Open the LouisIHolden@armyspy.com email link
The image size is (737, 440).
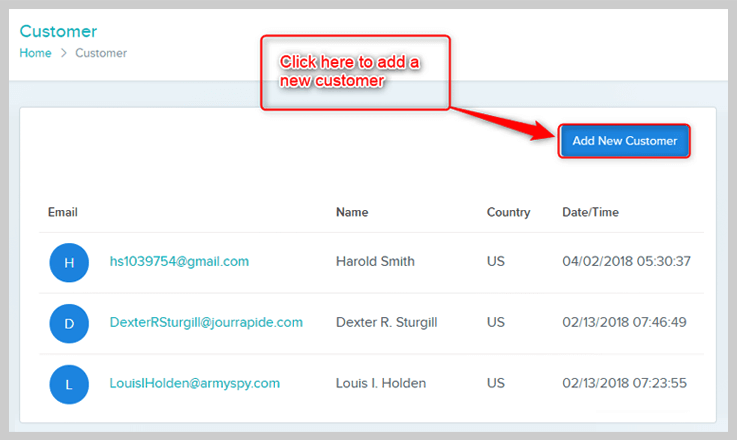[x=195, y=384]
